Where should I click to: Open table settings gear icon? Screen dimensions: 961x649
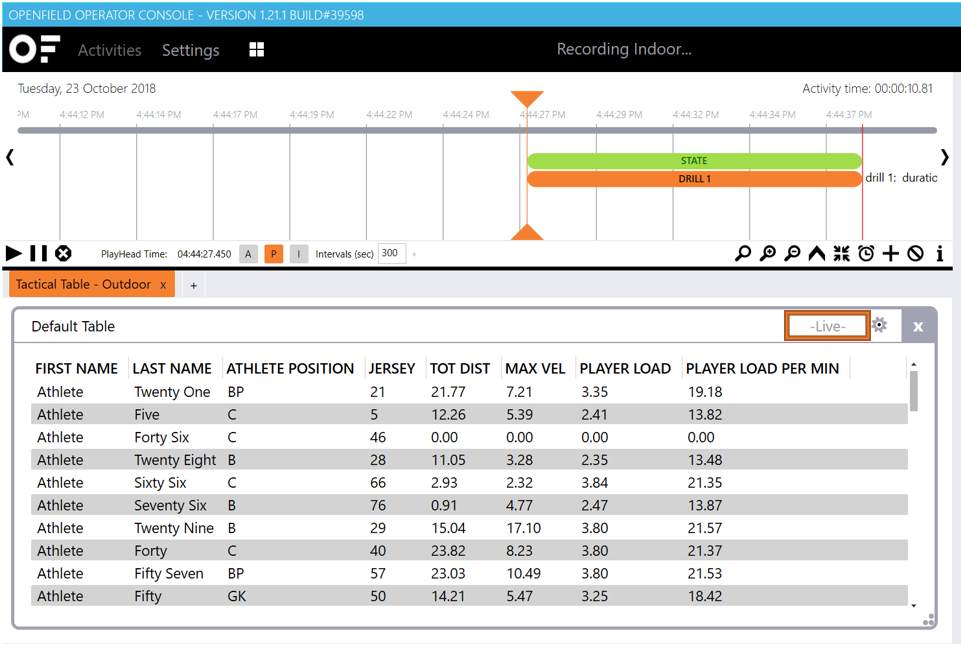(879, 325)
